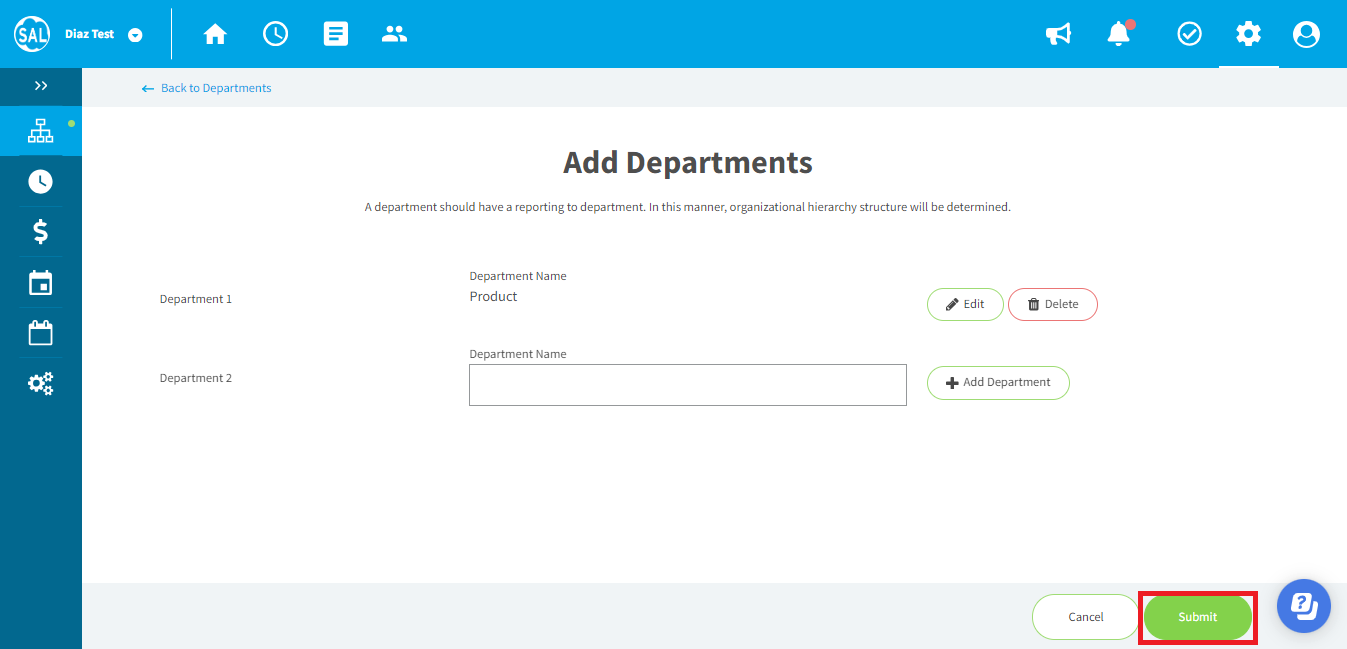Screen dimensions: 1347x649
Task: Click the 'Add Departments' heading
Action: point(688,162)
